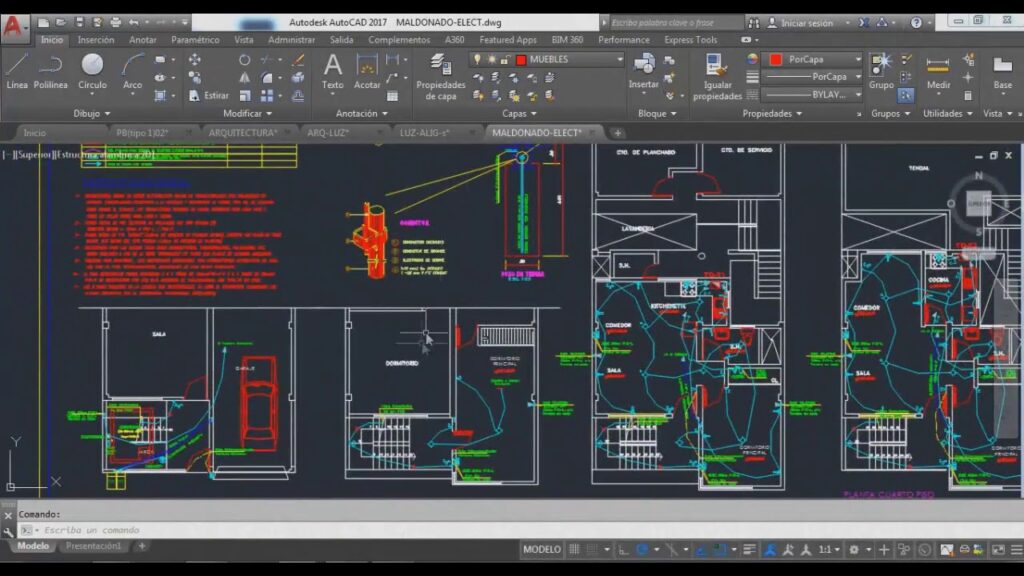Click the red PorCapa color swatch
Image resolution: width=1024 pixels, height=576 pixels.
pyautogui.click(x=774, y=60)
